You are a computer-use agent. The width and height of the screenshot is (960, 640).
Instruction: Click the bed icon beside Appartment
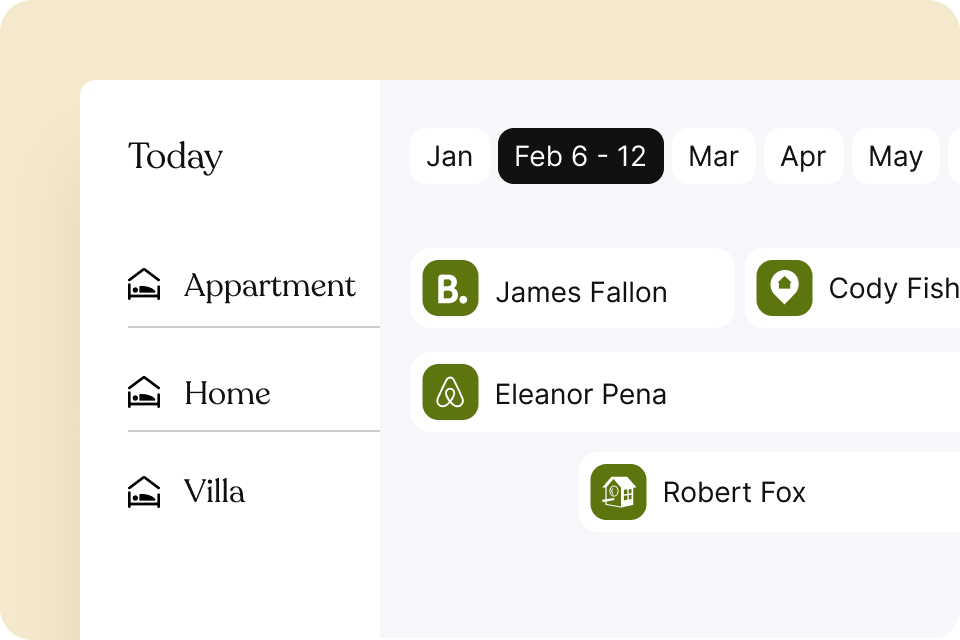click(146, 286)
